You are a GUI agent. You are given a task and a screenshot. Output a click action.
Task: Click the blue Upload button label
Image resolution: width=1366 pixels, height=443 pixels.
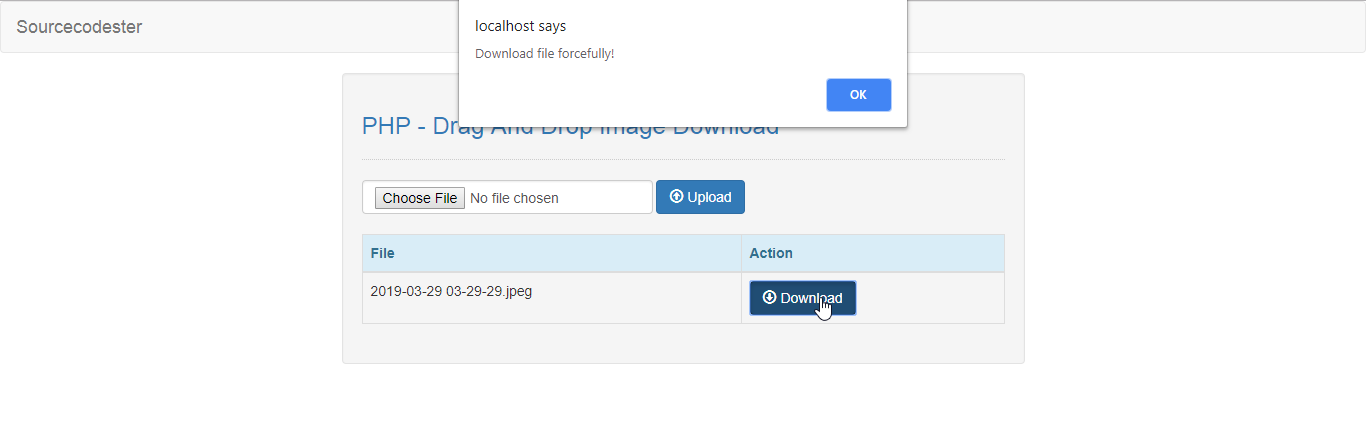pos(710,197)
